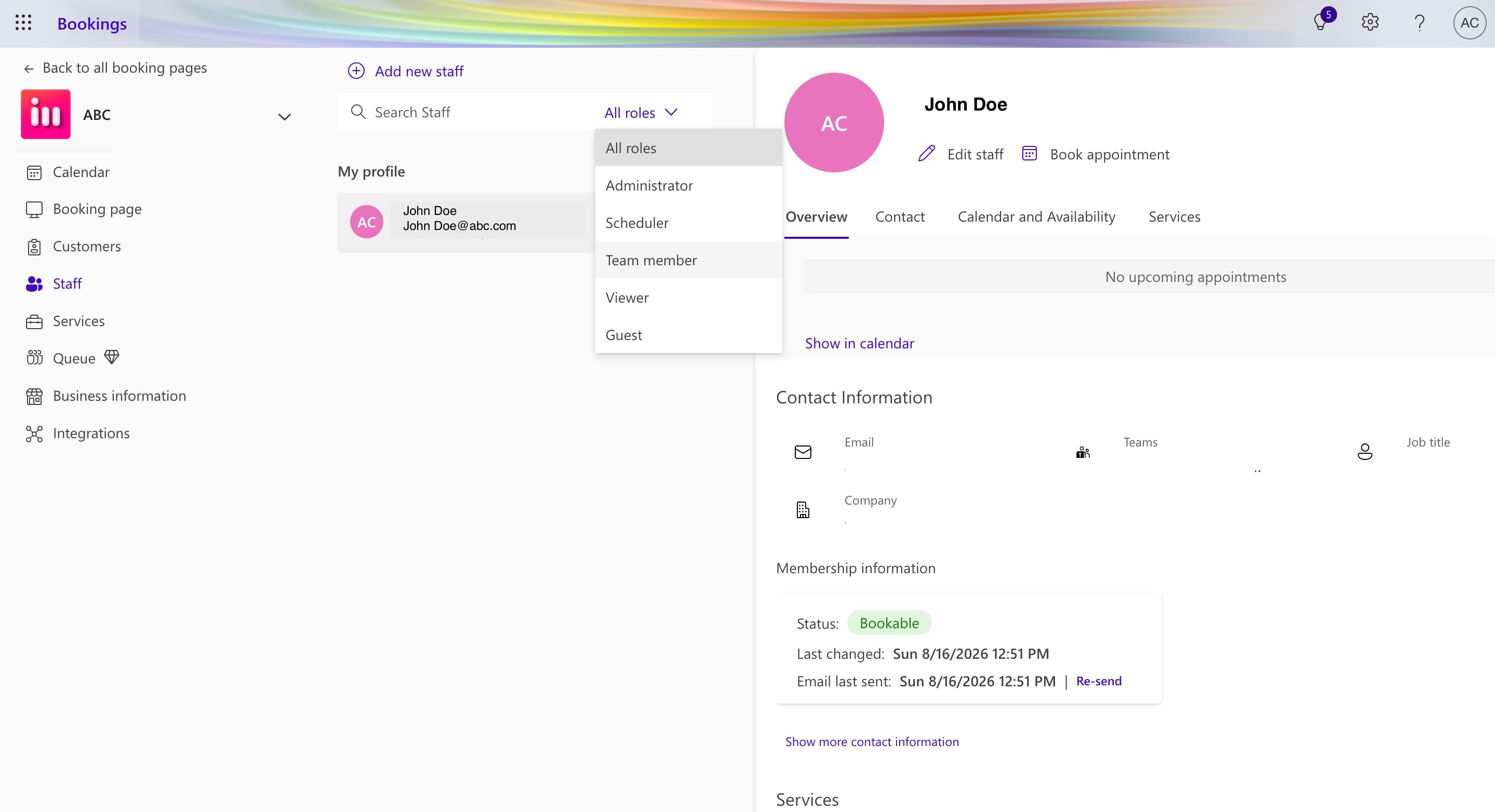Filter staff by Administrator role
This screenshot has width=1495, height=812.
688,185
